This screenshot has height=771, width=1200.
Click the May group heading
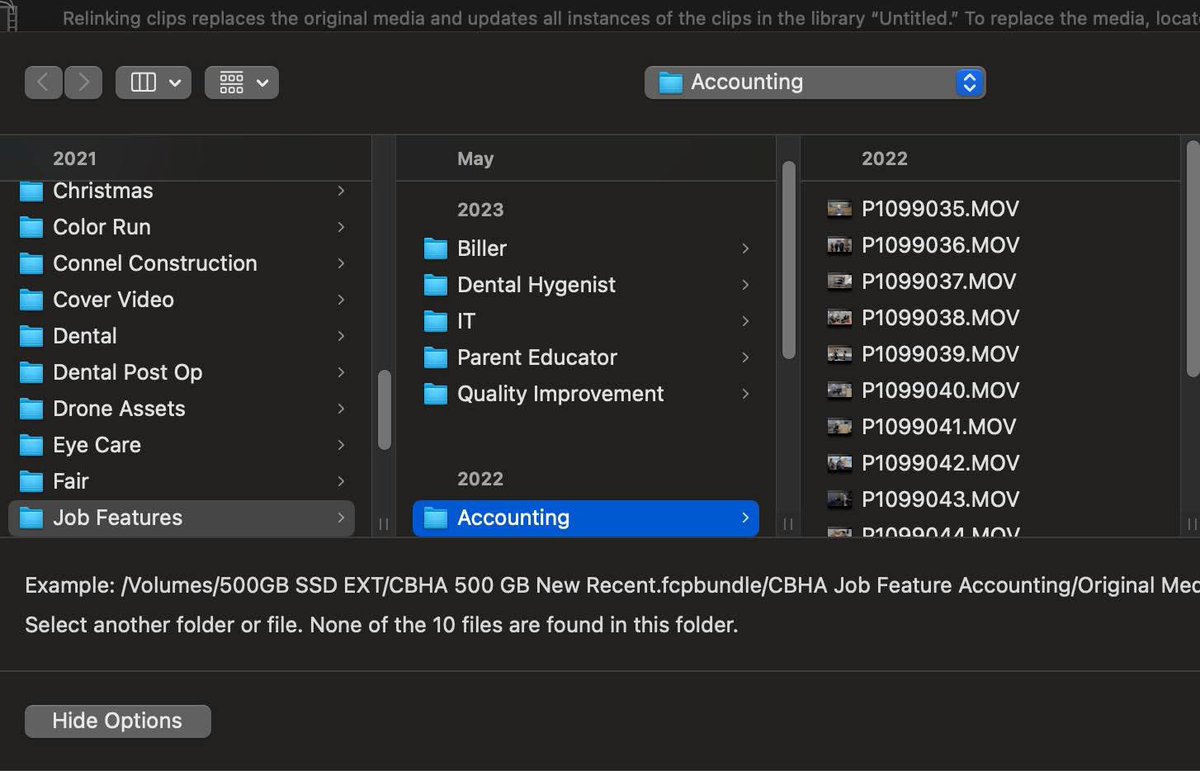point(475,158)
